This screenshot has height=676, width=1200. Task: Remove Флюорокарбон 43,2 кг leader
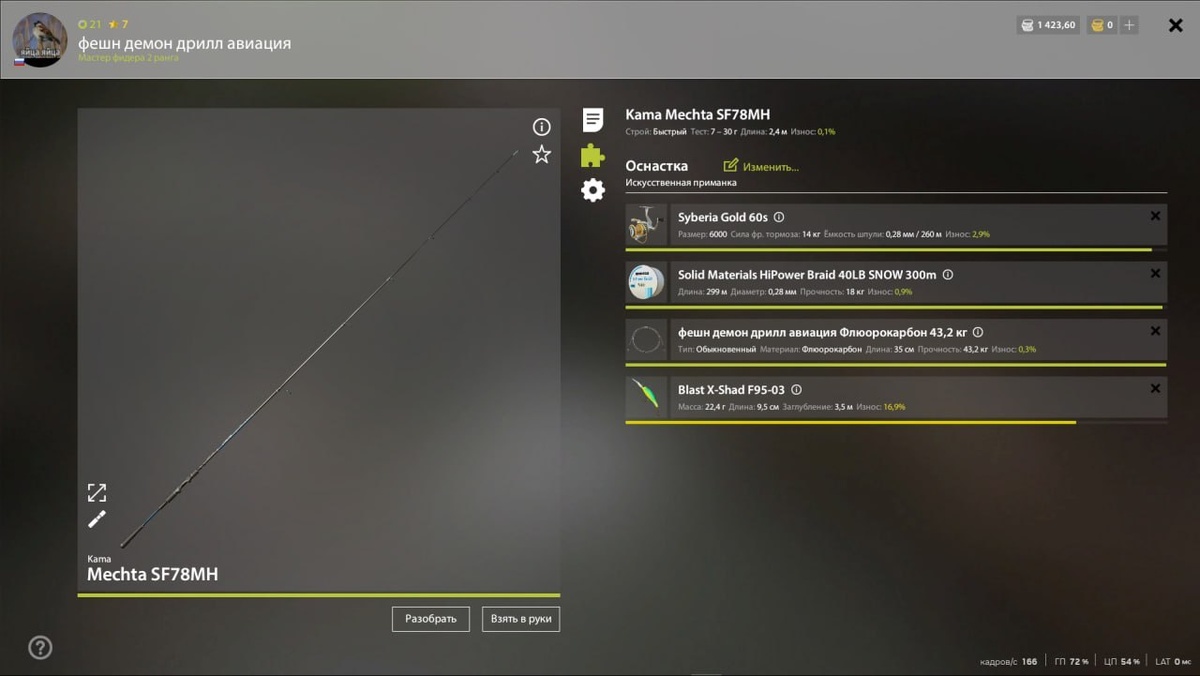point(1155,331)
